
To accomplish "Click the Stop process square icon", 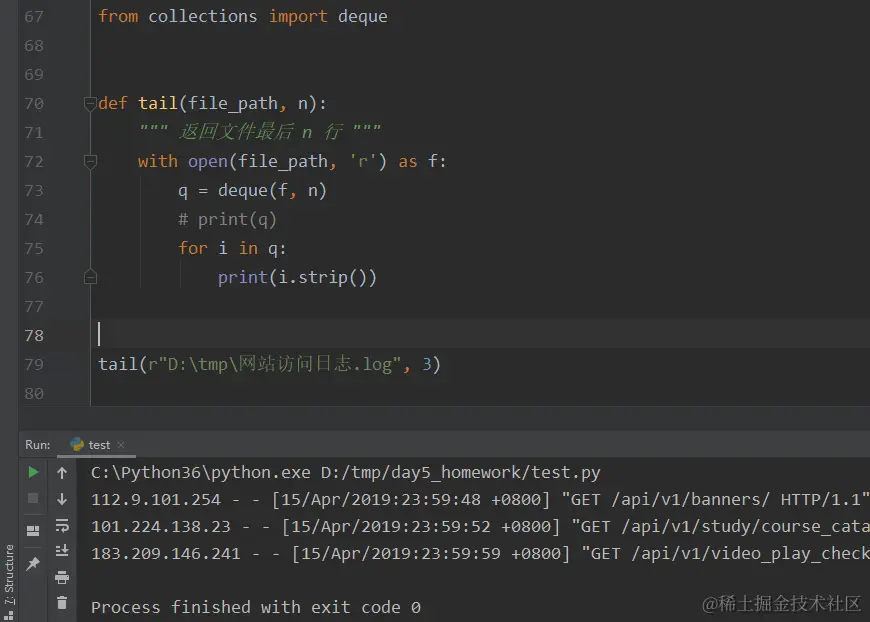I will [33, 498].
